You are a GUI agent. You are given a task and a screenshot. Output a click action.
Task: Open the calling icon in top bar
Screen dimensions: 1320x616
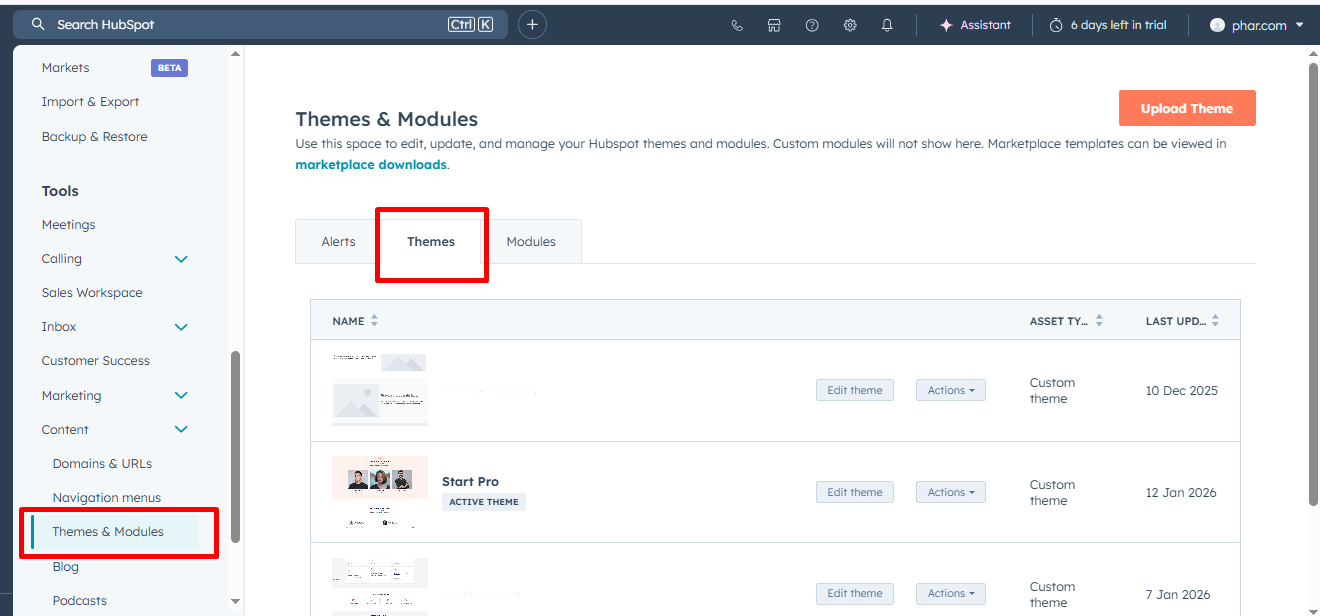coord(737,24)
